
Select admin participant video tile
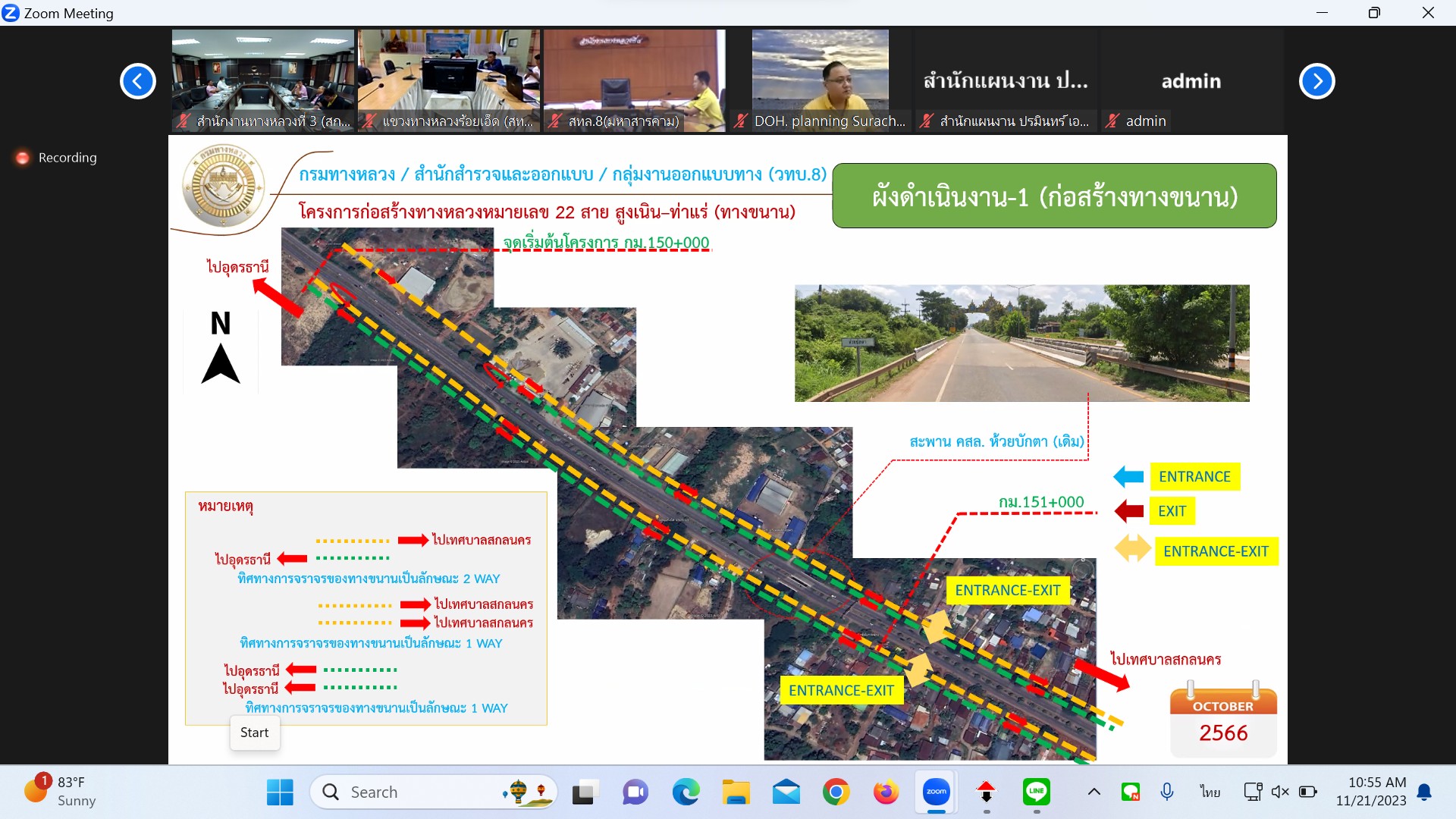(1191, 81)
